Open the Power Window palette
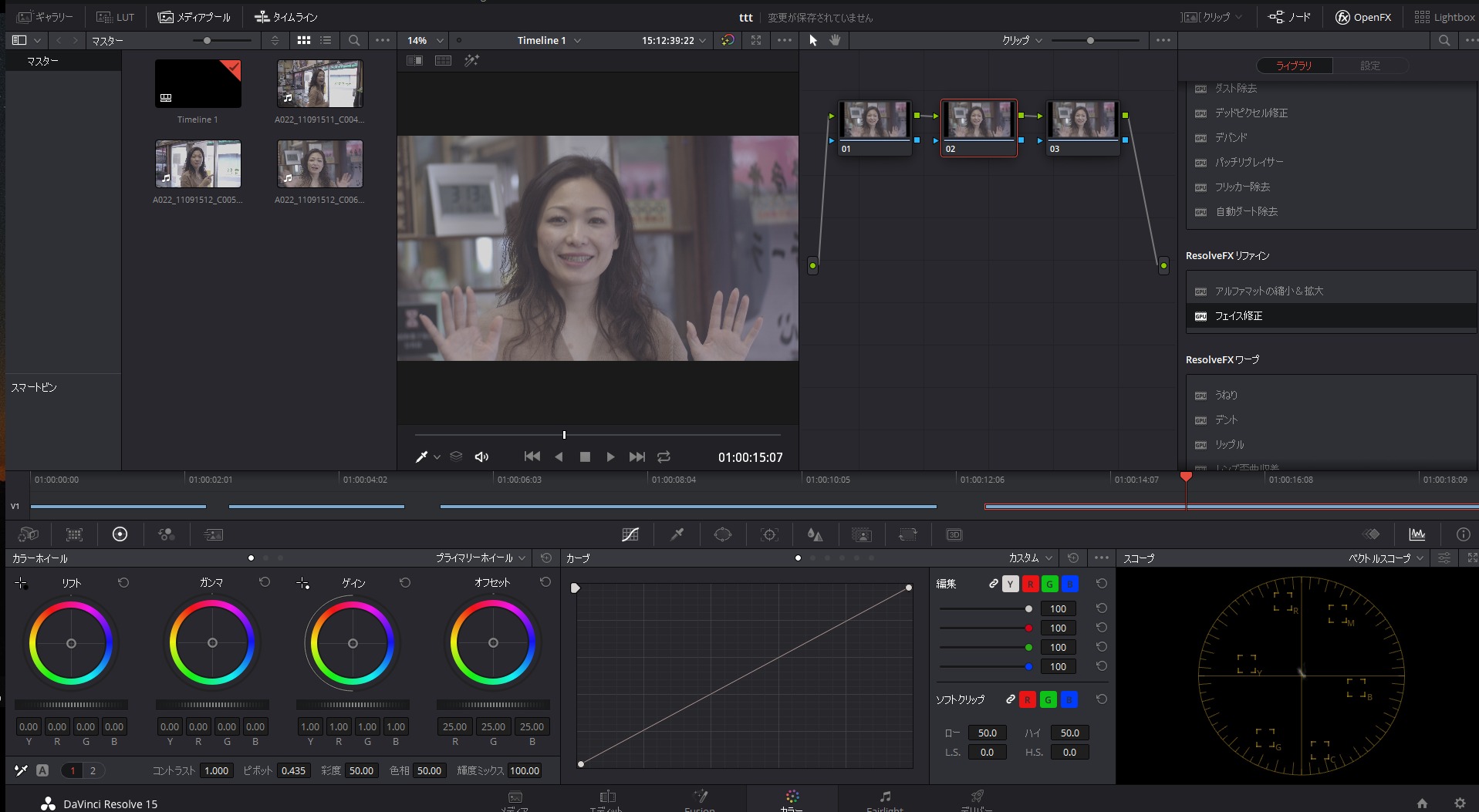 coord(723,534)
